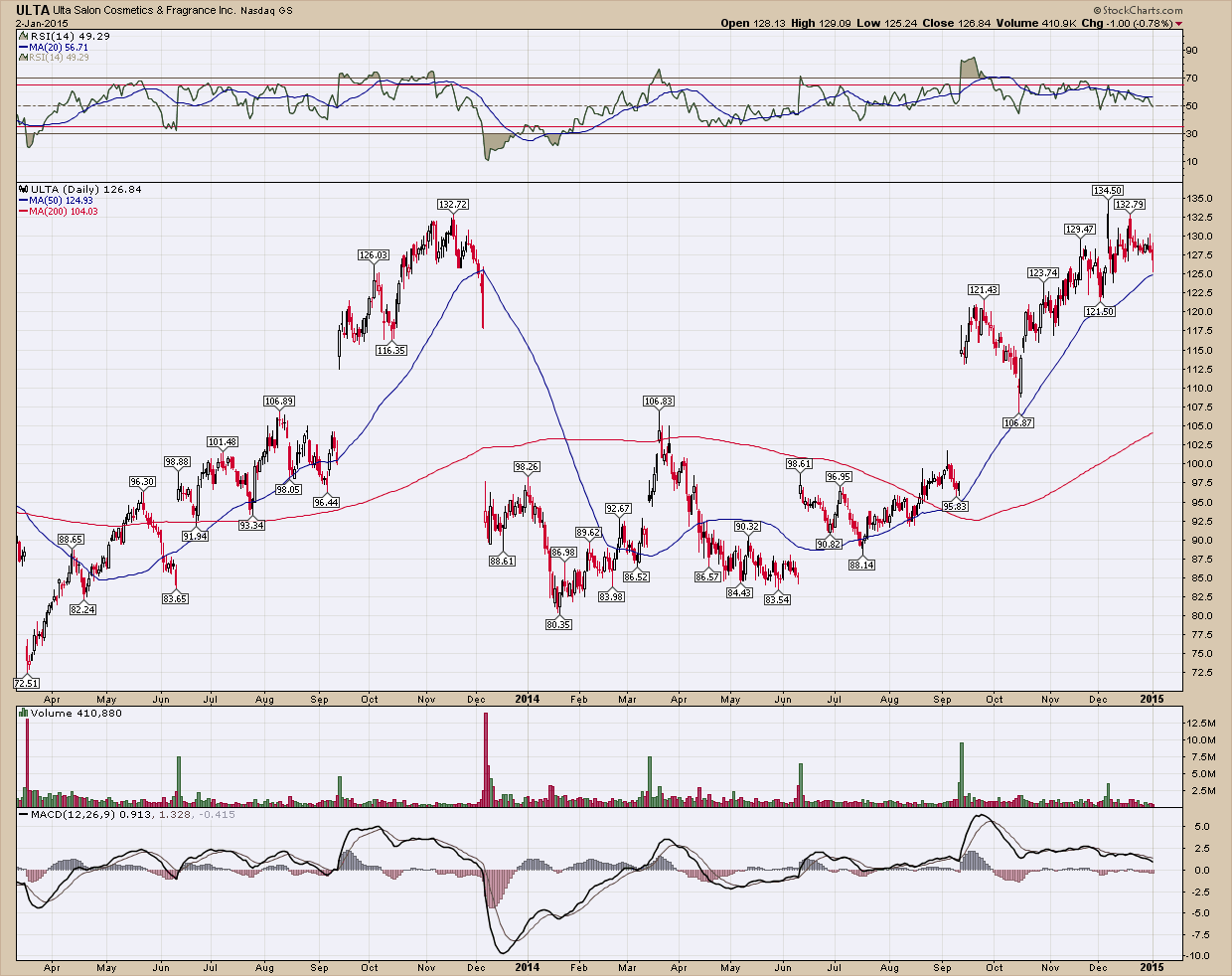Click the 98.26 price label
The image size is (1232, 976).
click(527, 466)
